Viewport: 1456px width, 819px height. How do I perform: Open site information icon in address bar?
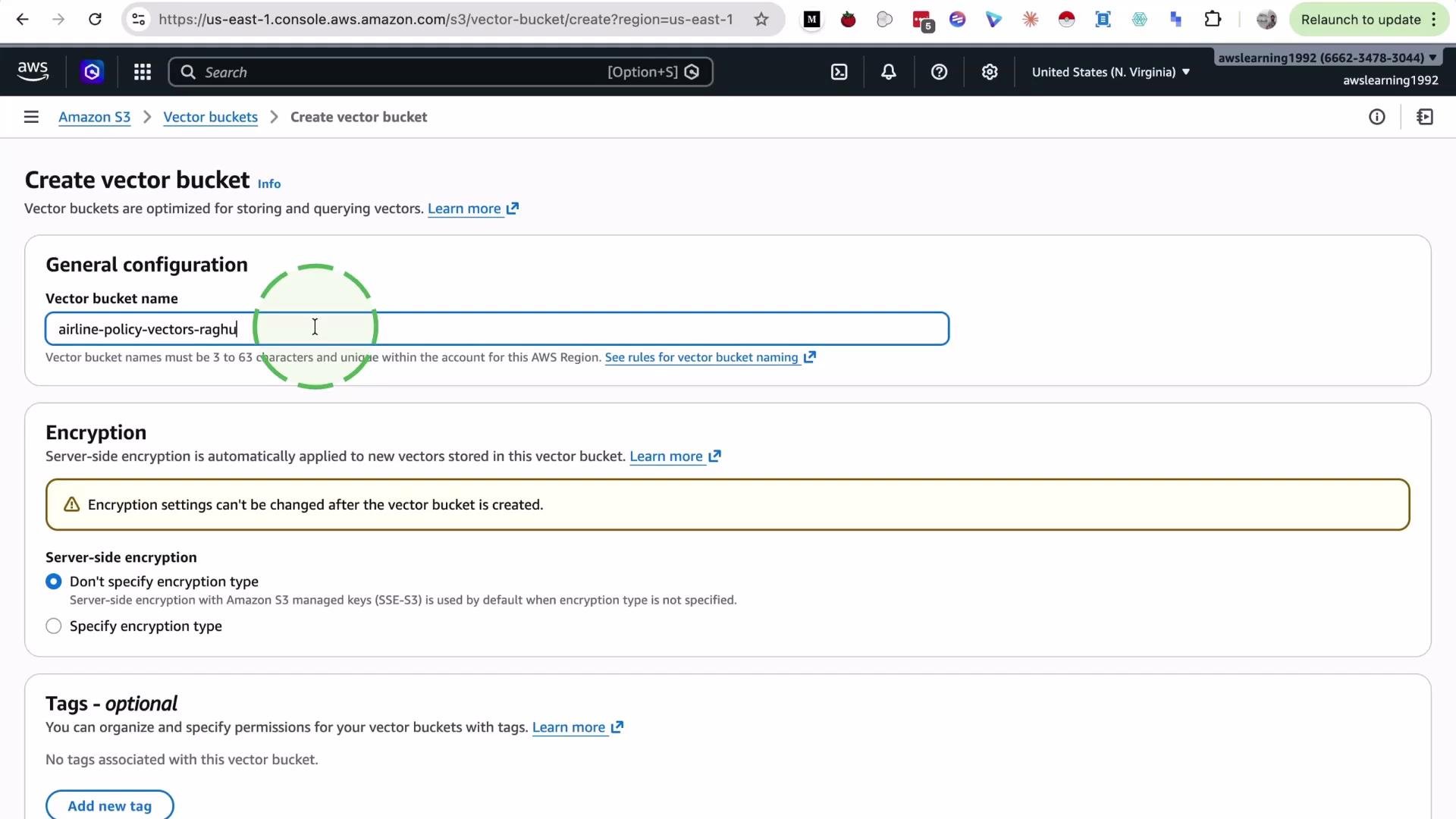click(138, 20)
